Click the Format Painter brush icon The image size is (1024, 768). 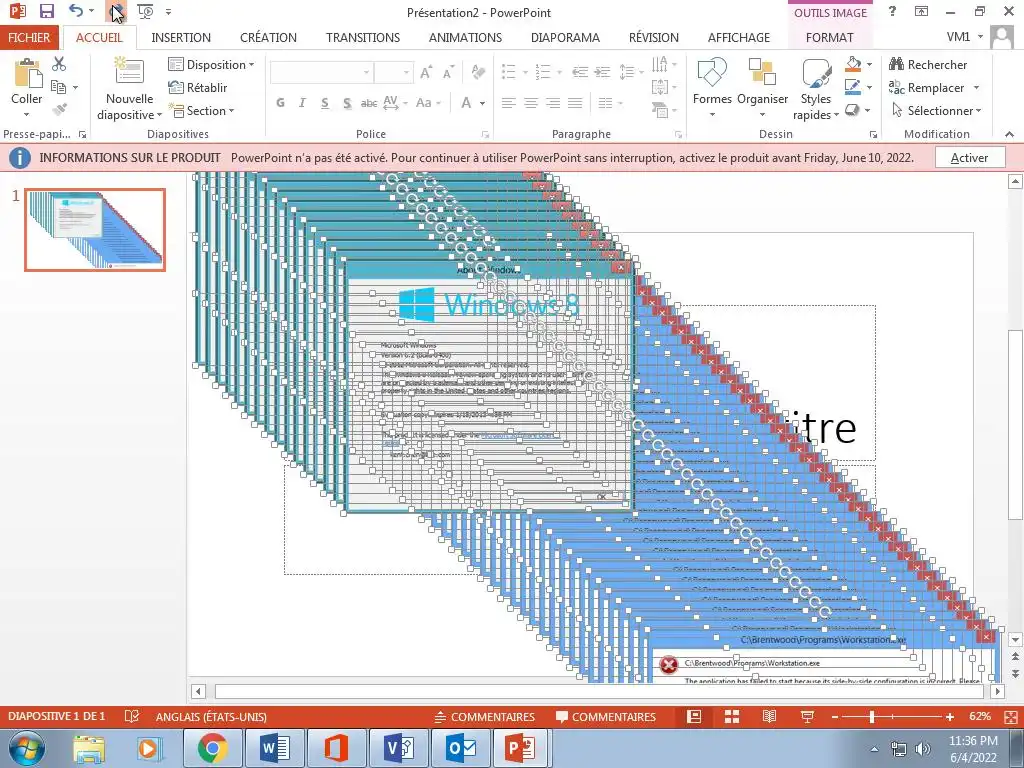pyautogui.click(x=59, y=109)
